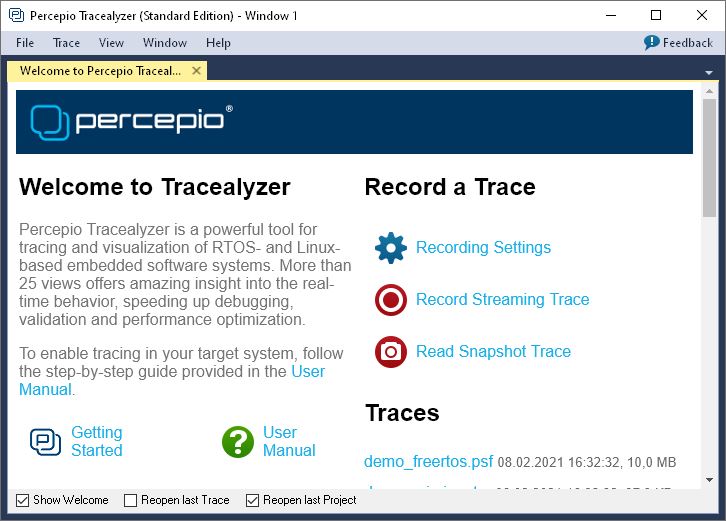Click the vertical scrollbar thumb
This screenshot has height=521, width=726.
point(709,157)
